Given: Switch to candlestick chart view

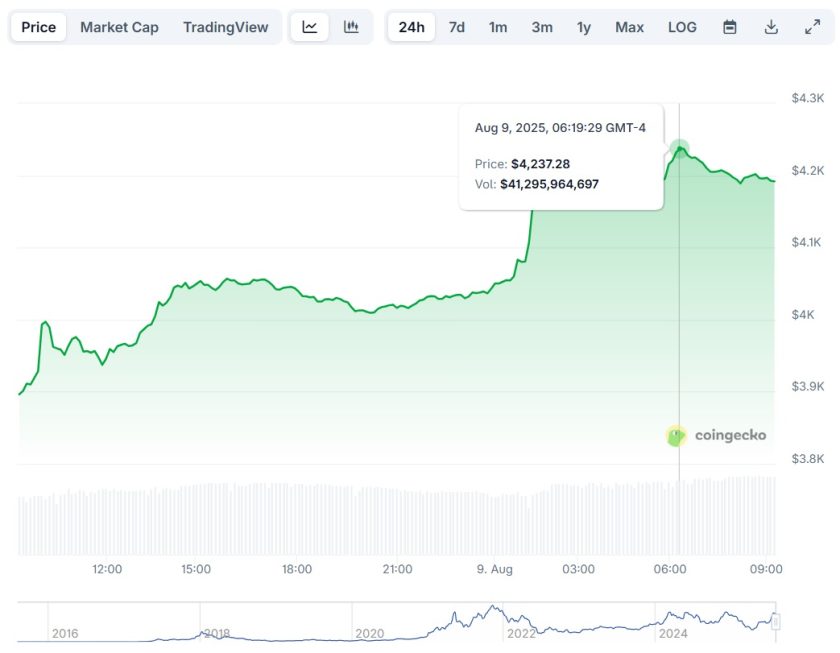Looking at the screenshot, I should pyautogui.click(x=351, y=27).
